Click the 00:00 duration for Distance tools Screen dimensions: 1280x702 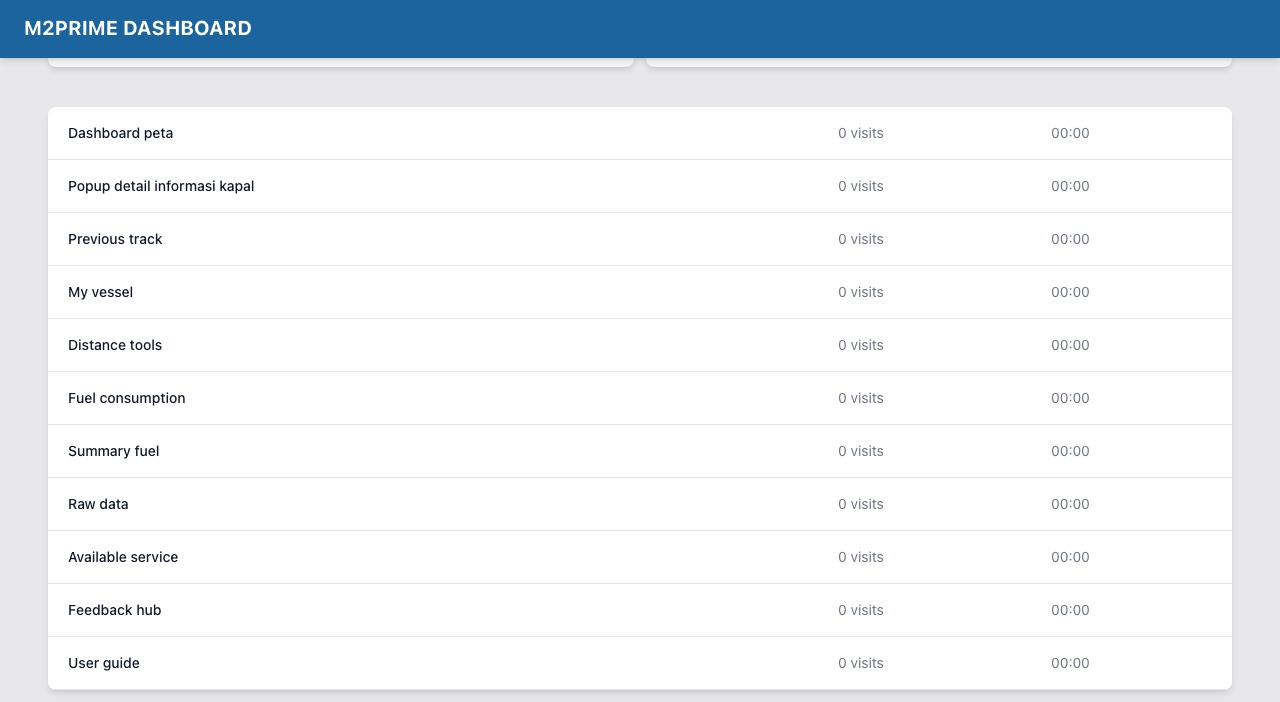pos(1070,345)
